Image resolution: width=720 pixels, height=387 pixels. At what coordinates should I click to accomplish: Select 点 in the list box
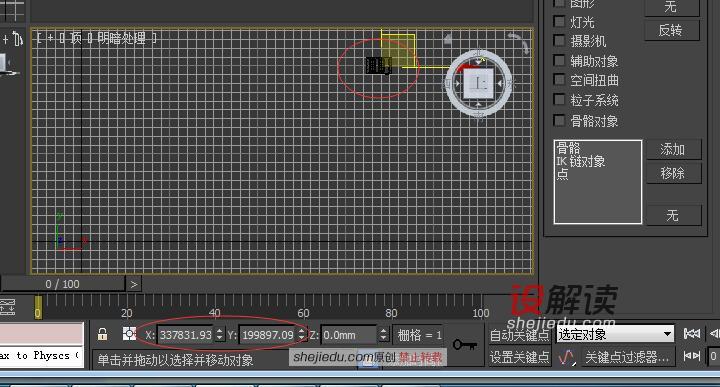[562, 174]
